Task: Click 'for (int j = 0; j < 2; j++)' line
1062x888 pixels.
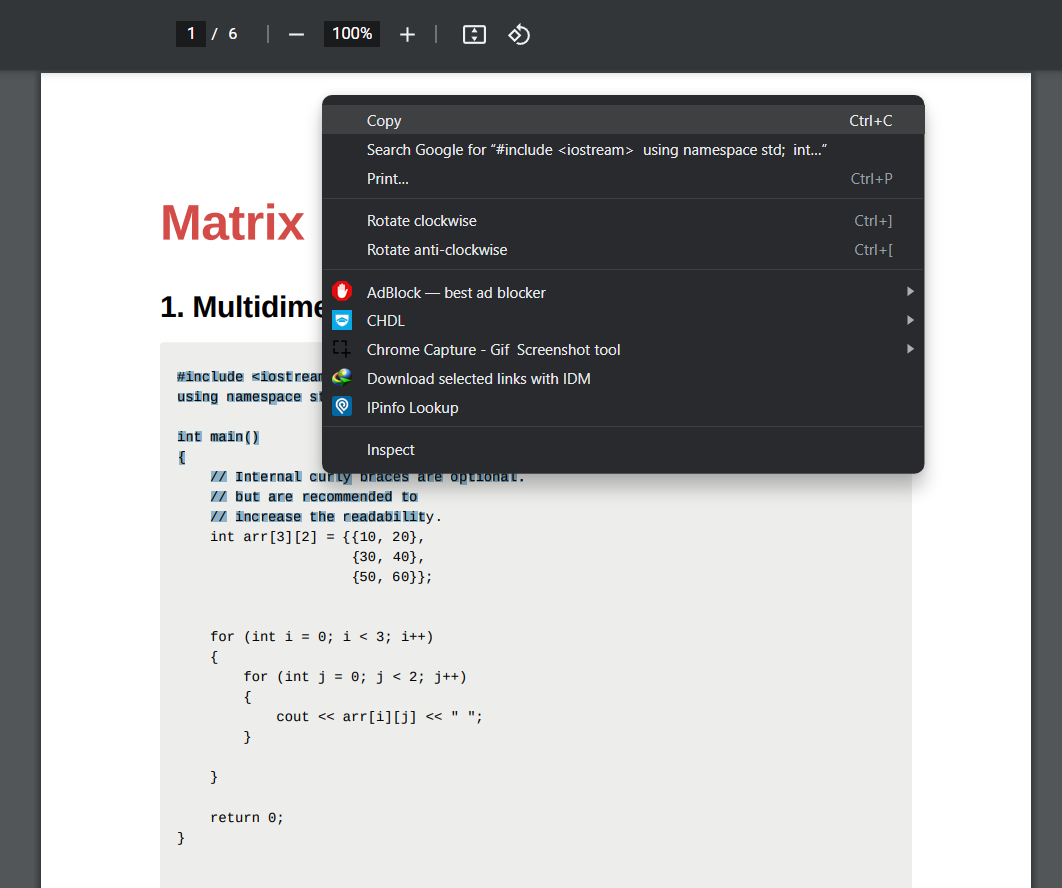Action: pos(355,677)
